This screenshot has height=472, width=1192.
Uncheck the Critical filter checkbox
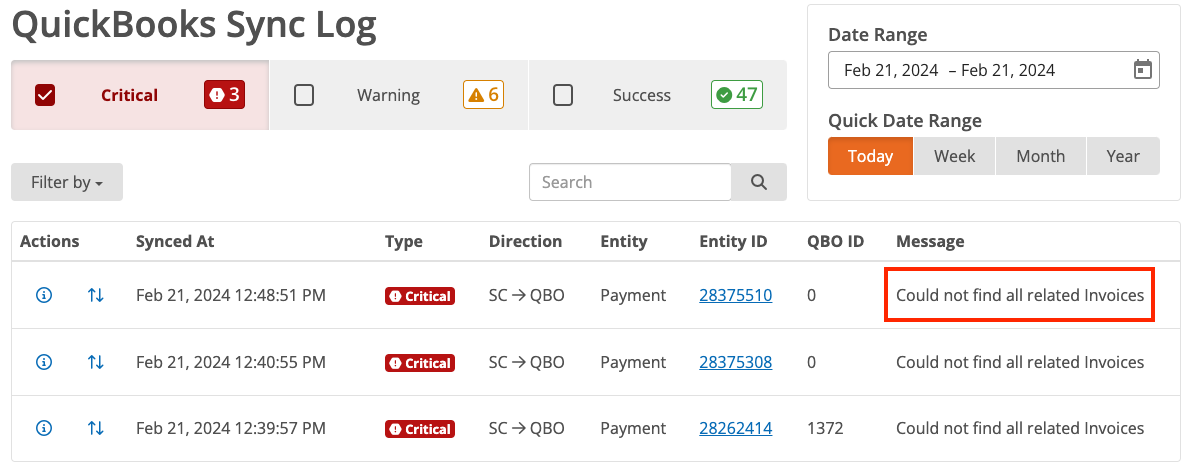click(x=45, y=95)
